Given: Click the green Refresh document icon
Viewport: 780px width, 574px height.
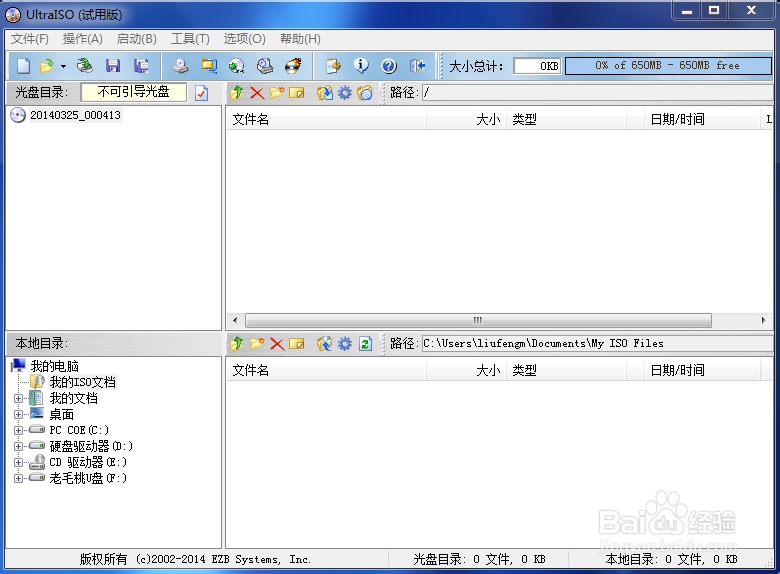Looking at the screenshot, I should click(365, 344).
